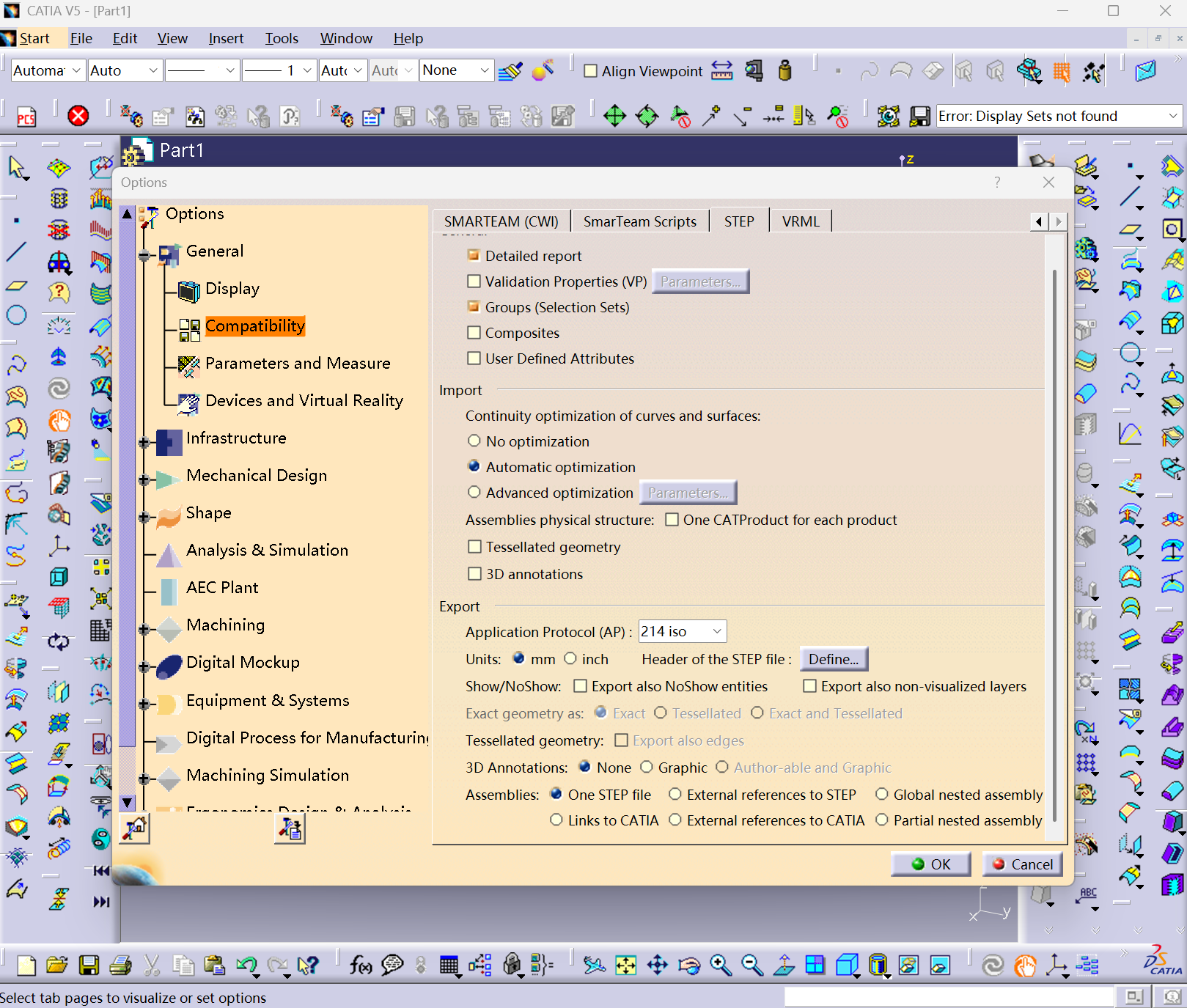Click the Save diskette icon in bottom toolbar
Screen dimensions: 1187x1008
[x=89, y=965]
